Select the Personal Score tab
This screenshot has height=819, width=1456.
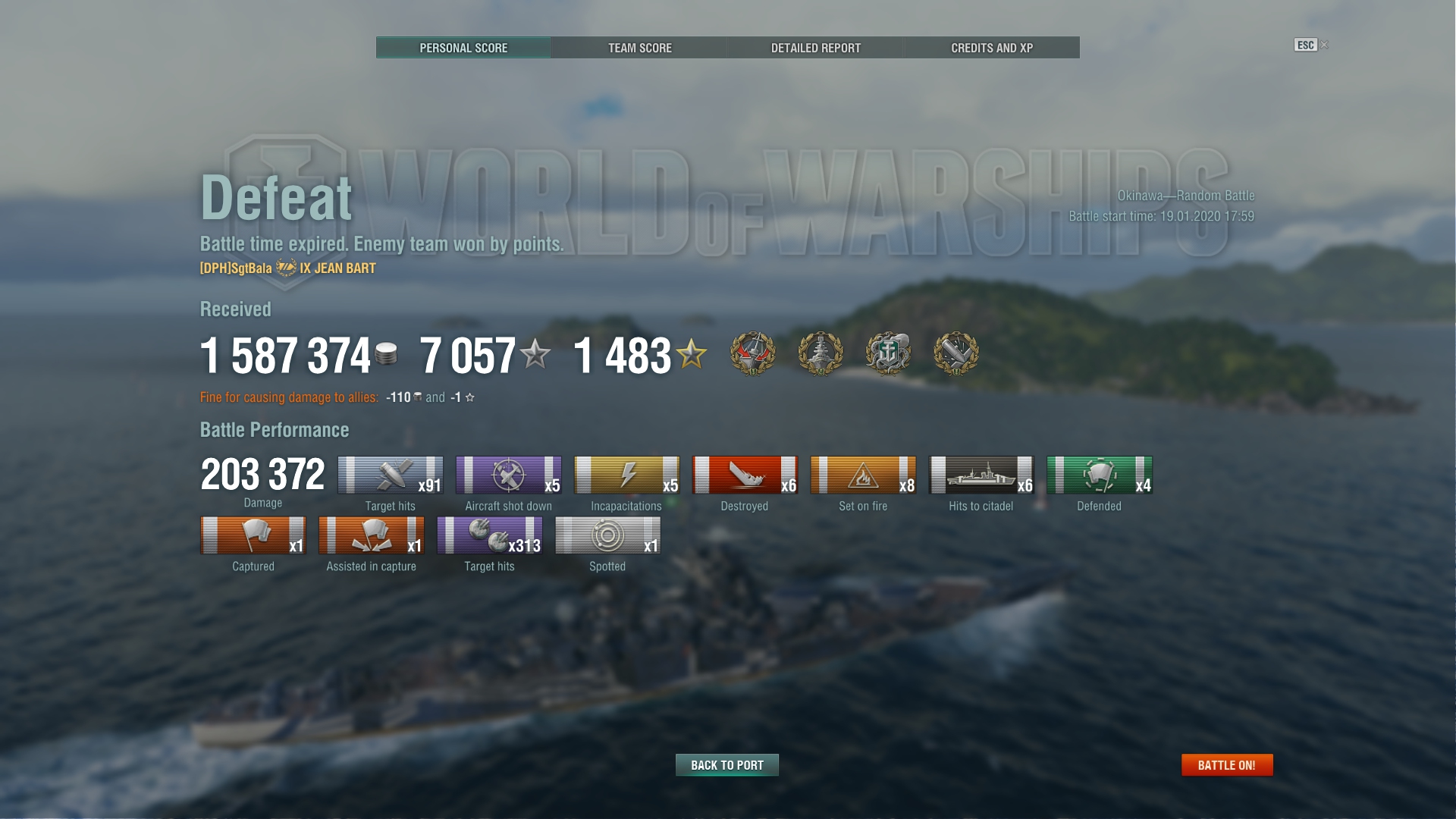(x=463, y=48)
